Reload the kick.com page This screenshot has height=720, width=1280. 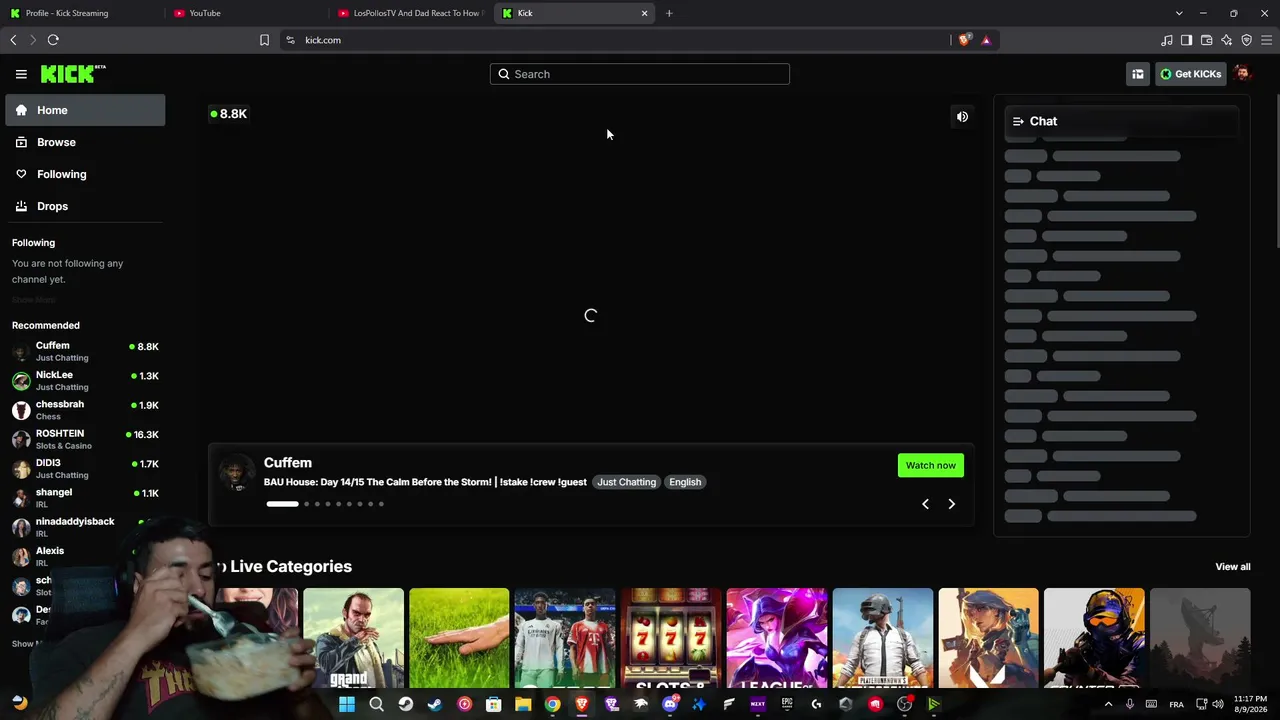coord(53,40)
